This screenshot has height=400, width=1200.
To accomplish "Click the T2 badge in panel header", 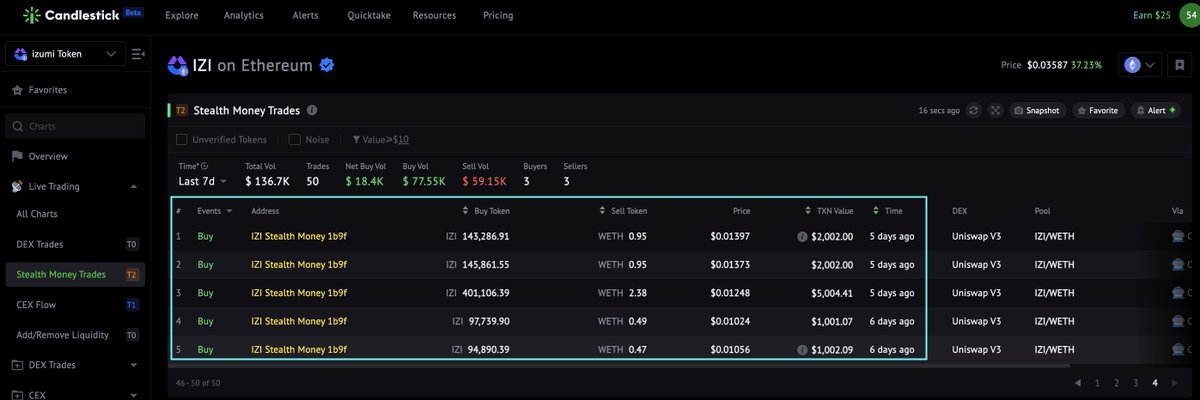I will coord(181,110).
